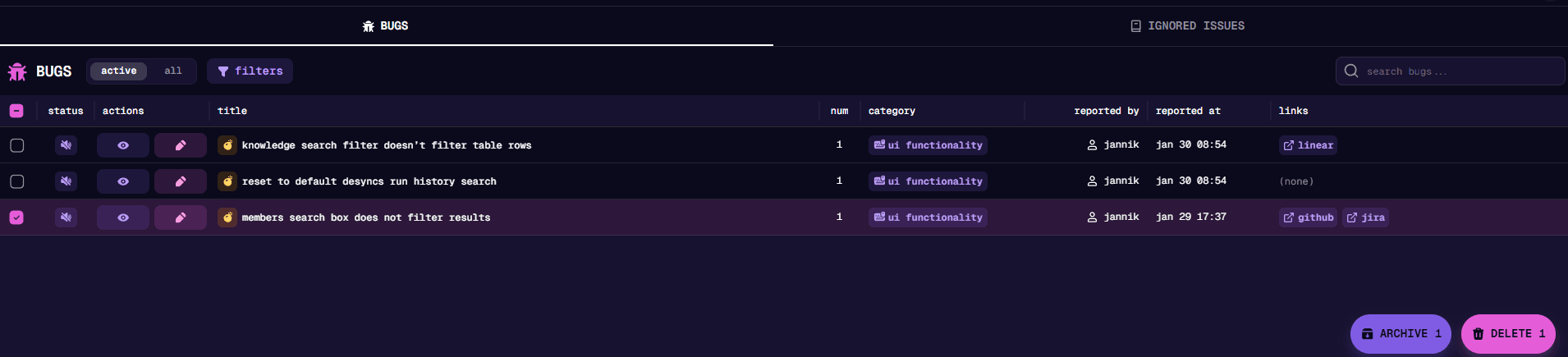Edit the members search box bug
The width and height of the screenshot is (1568, 357).
[181, 217]
